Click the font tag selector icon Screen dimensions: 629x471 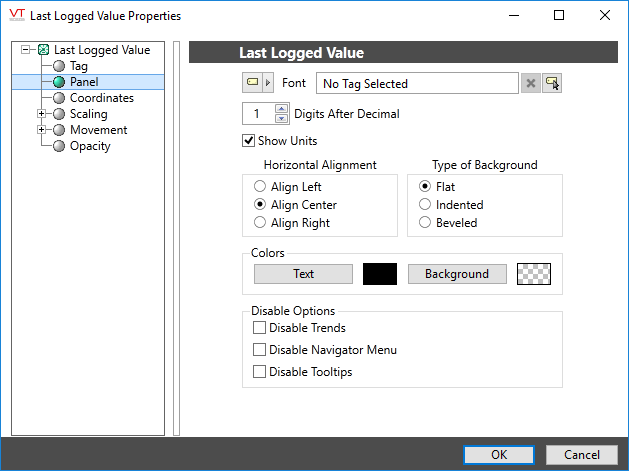point(252,83)
